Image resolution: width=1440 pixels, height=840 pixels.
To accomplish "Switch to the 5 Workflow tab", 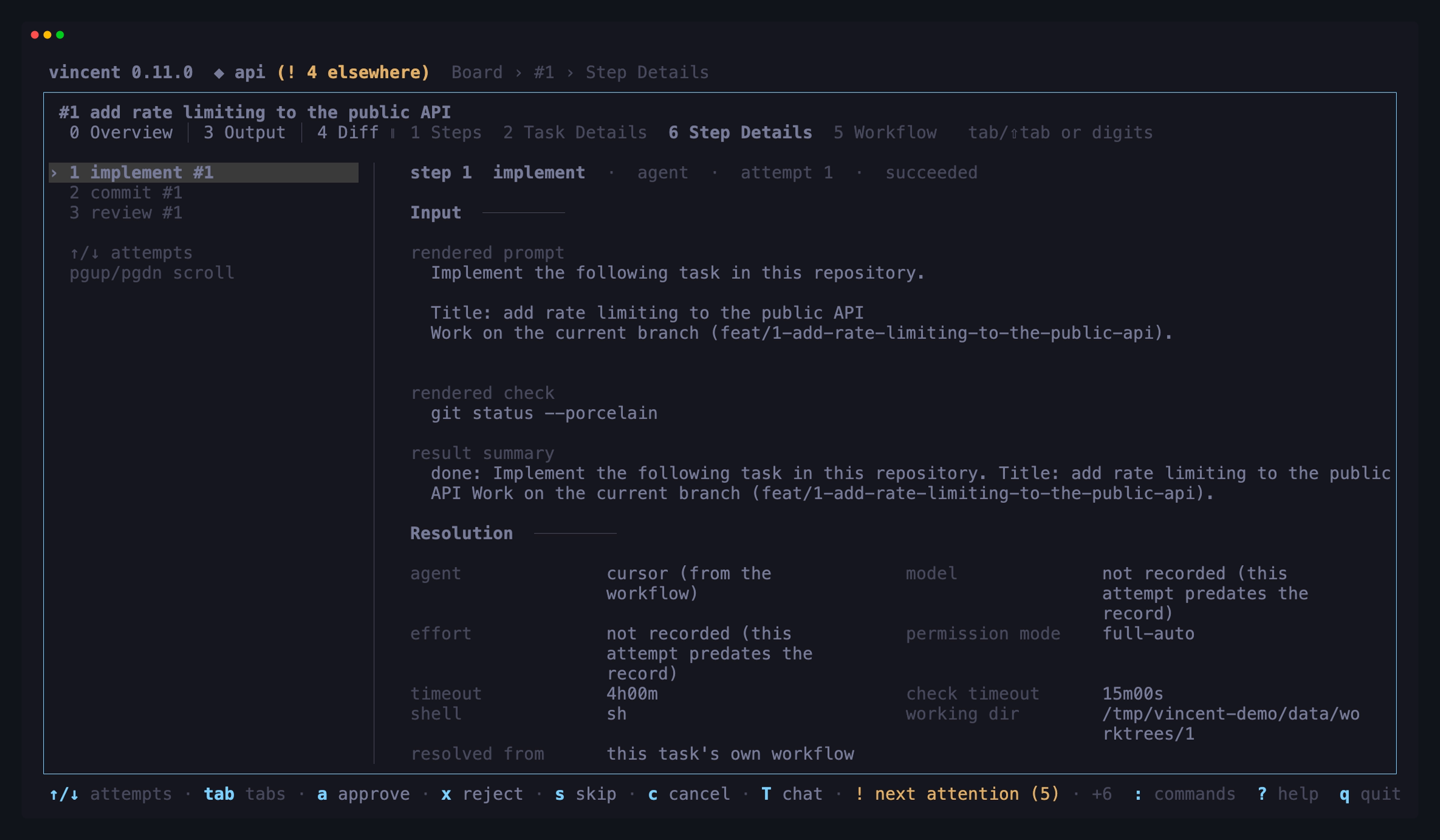I will click(x=885, y=133).
